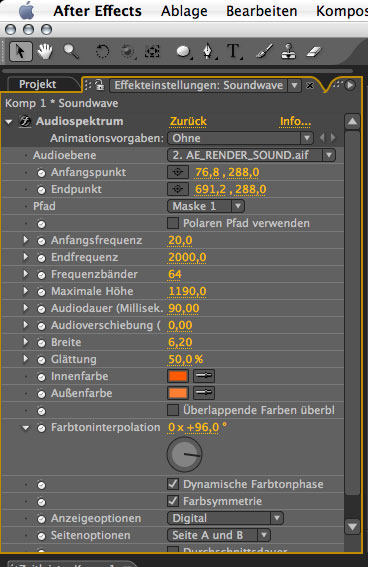Image resolution: width=368 pixels, height=567 pixels.
Task: Select the Rotation tool
Action: coord(102,51)
